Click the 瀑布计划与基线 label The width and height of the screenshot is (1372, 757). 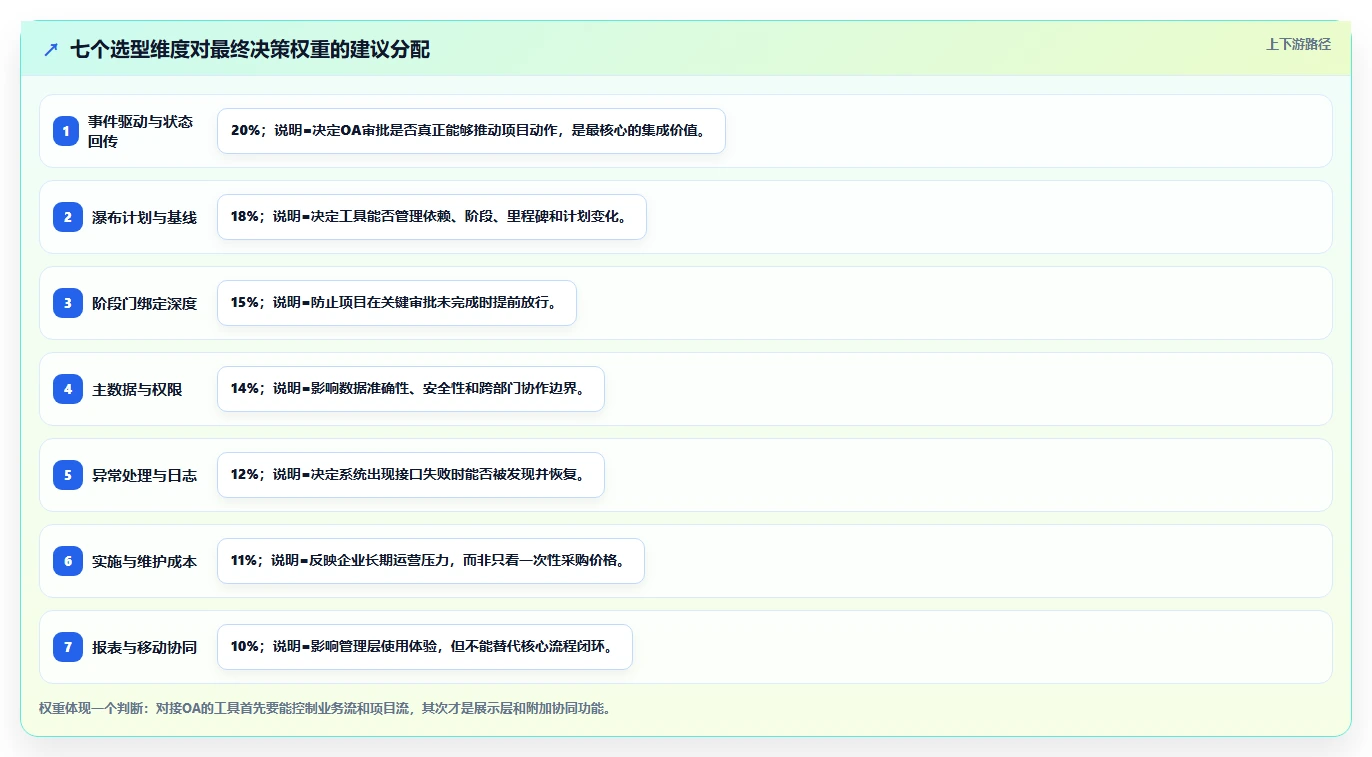tap(145, 217)
